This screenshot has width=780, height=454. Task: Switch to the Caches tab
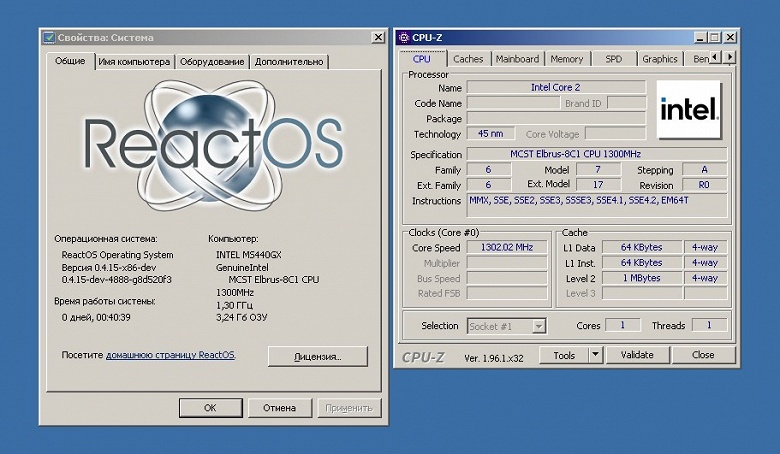point(468,59)
